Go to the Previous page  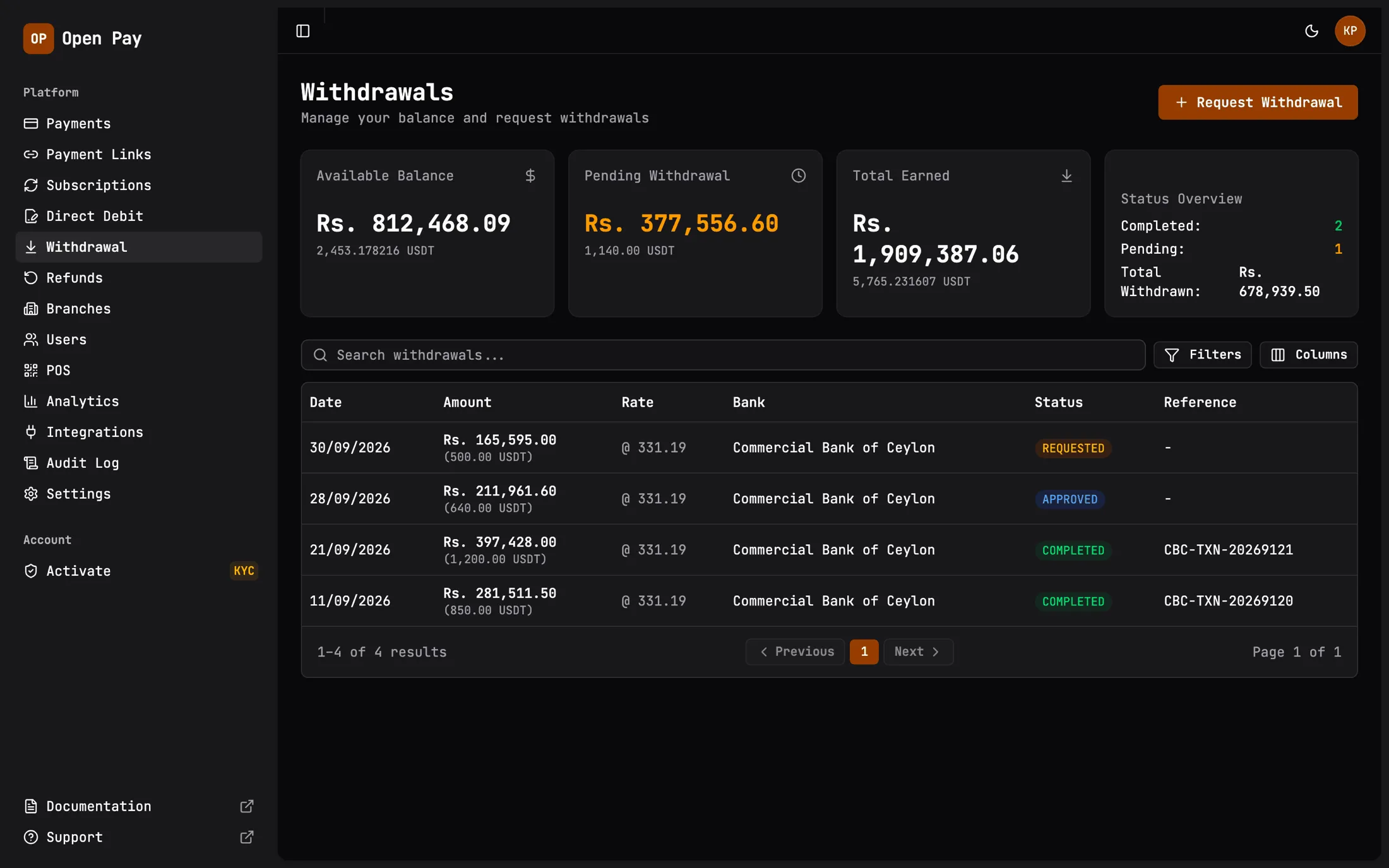click(x=795, y=651)
